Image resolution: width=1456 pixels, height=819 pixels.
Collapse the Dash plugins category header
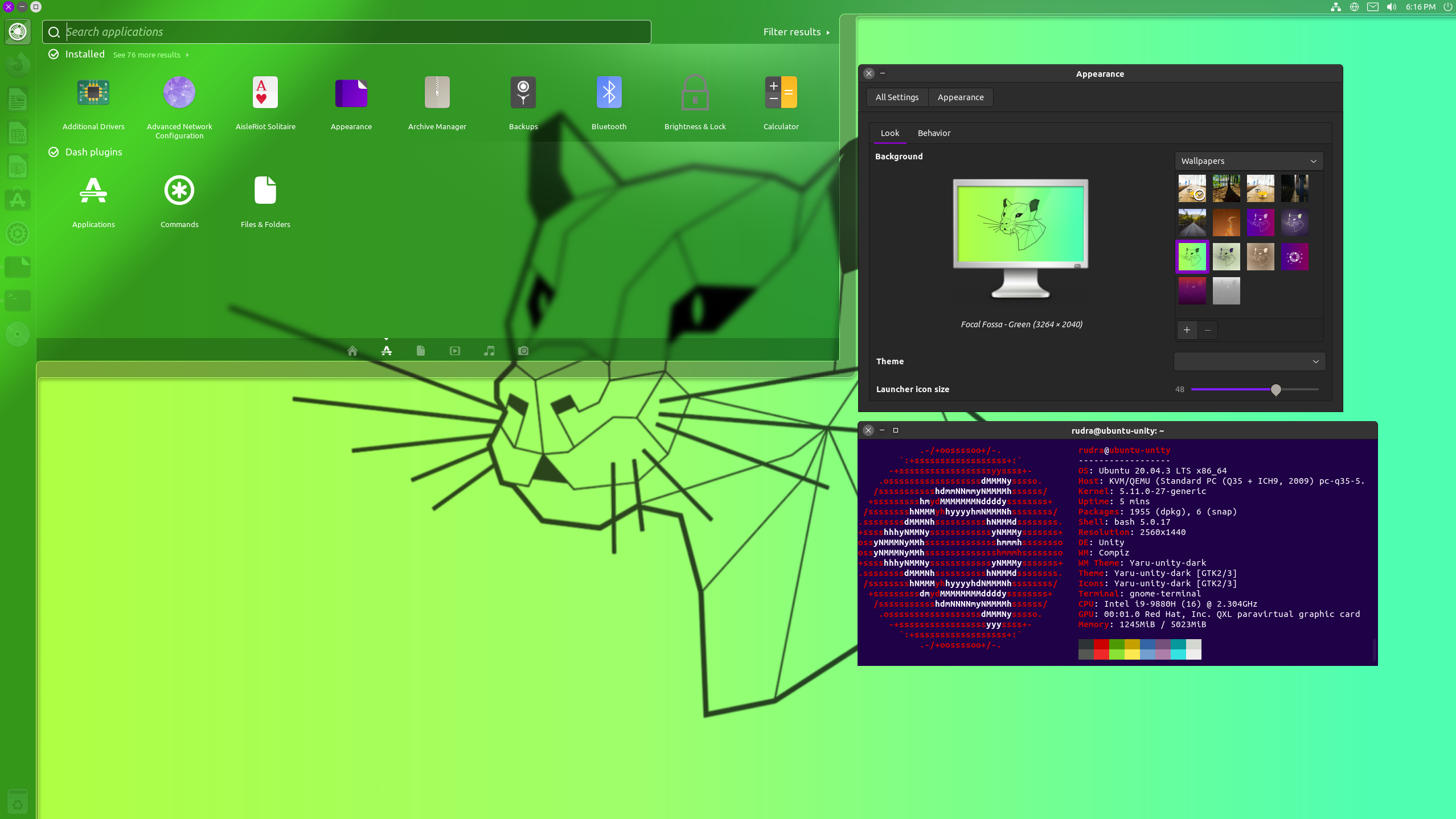click(93, 152)
